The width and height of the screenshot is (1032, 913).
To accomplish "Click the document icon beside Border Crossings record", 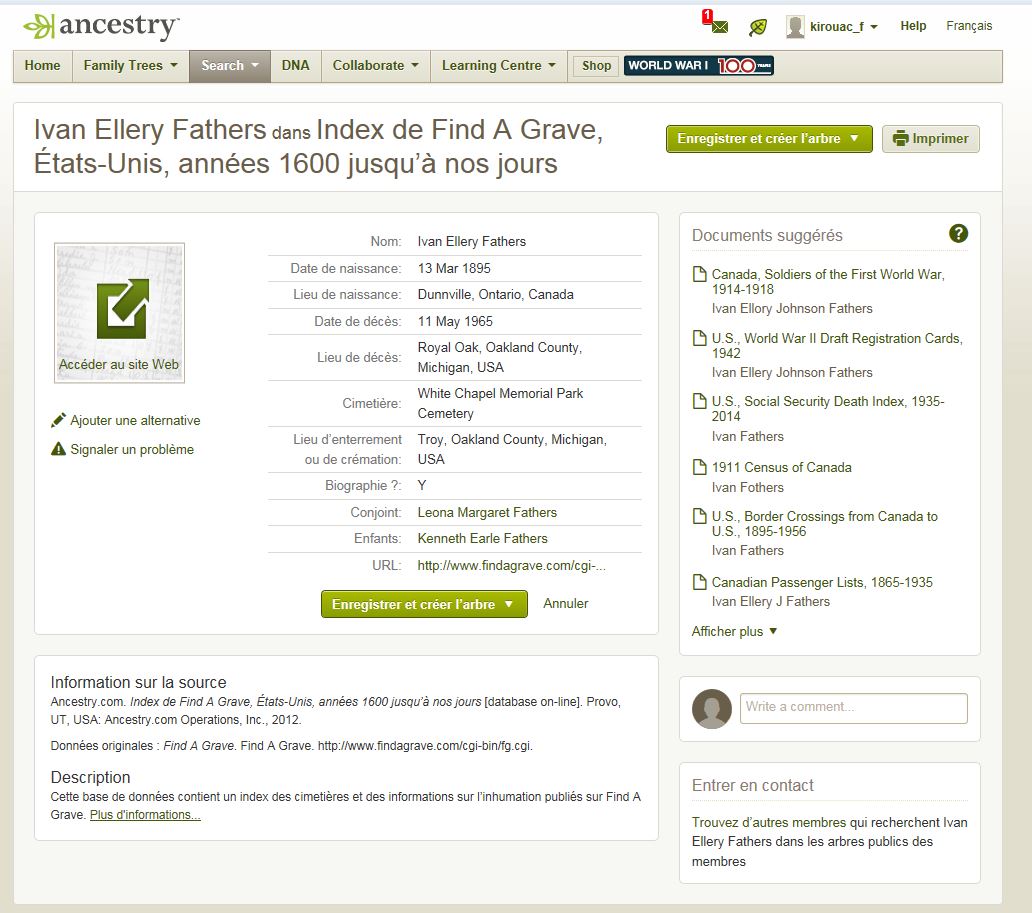I will coord(700,517).
